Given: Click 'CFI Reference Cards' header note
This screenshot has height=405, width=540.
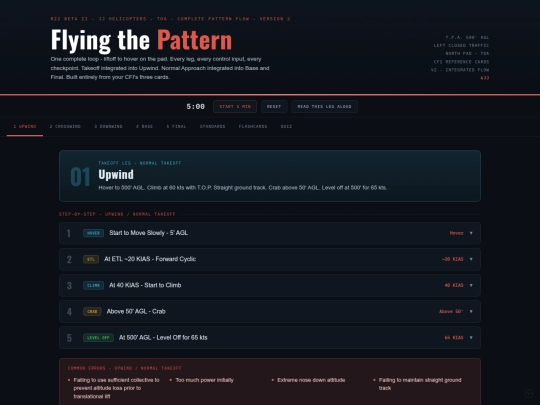Looking at the screenshot, I should pyautogui.click(x=461, y=62).
